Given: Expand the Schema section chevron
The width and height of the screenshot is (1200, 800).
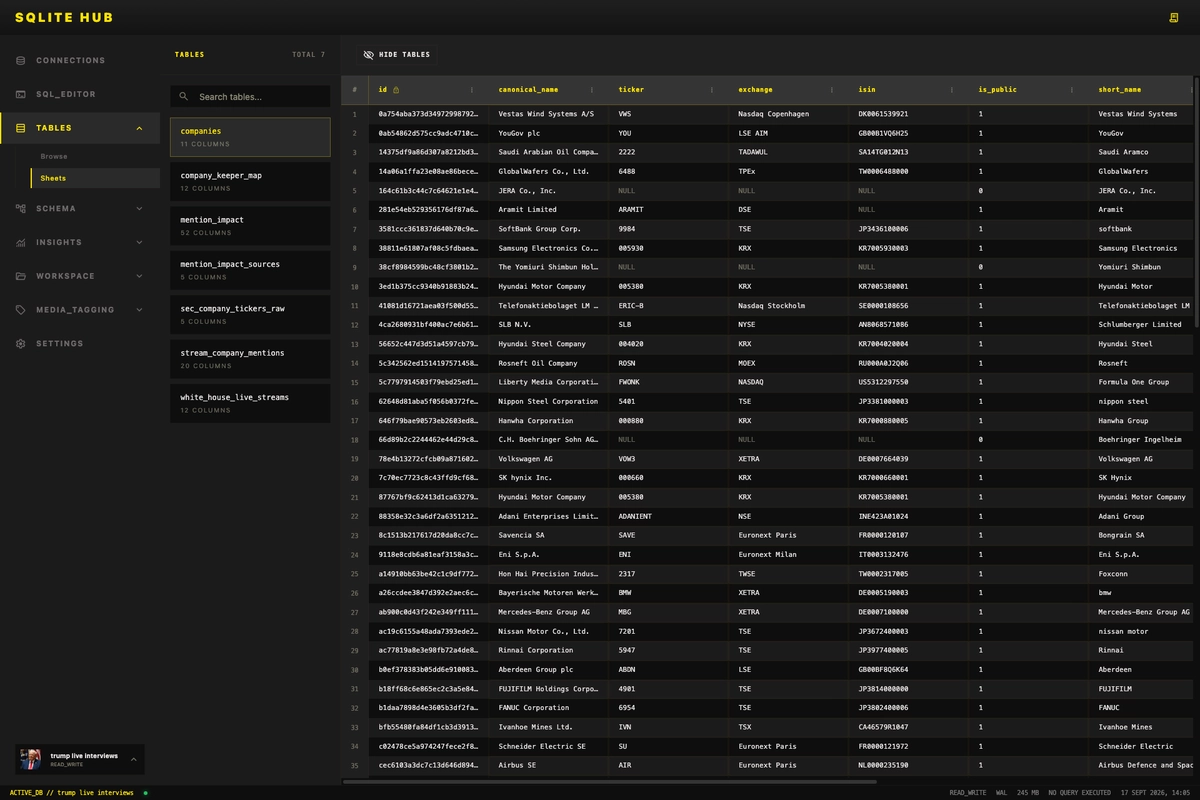Looking at the screenshot, I should (x=139, y=209).
